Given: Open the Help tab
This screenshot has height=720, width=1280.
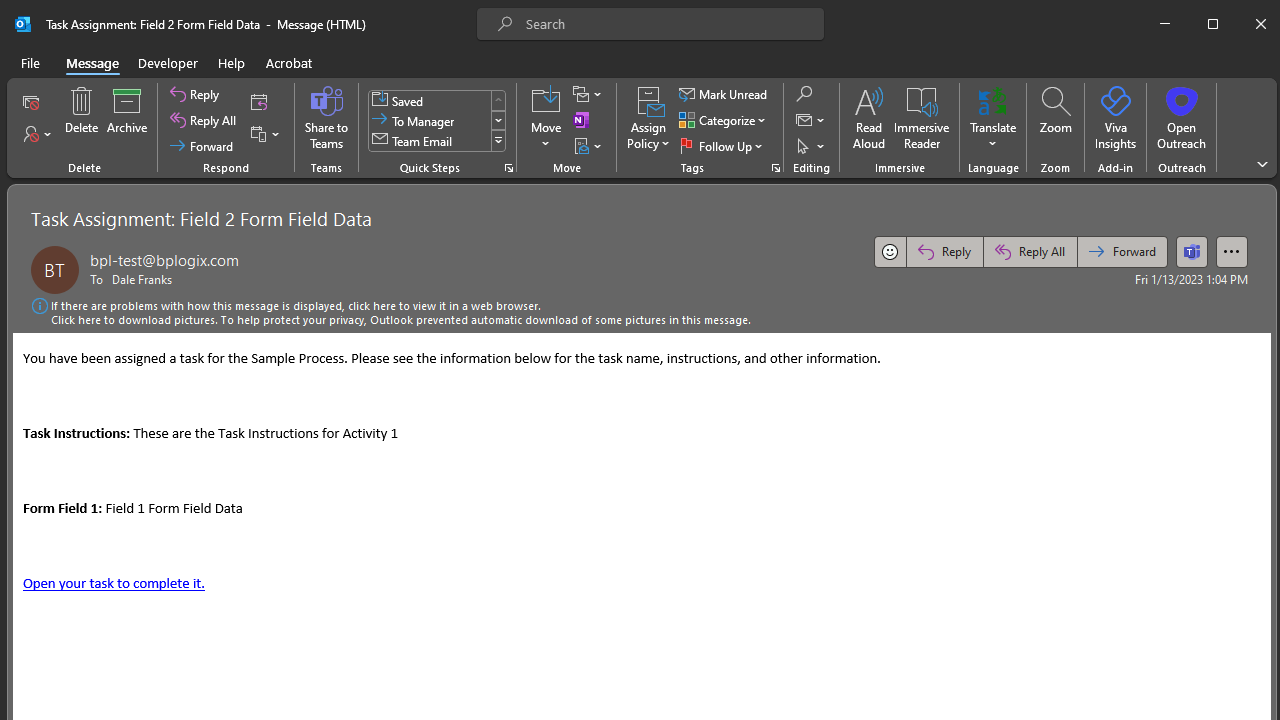Looking at the screenshot, I should [231, 63].
